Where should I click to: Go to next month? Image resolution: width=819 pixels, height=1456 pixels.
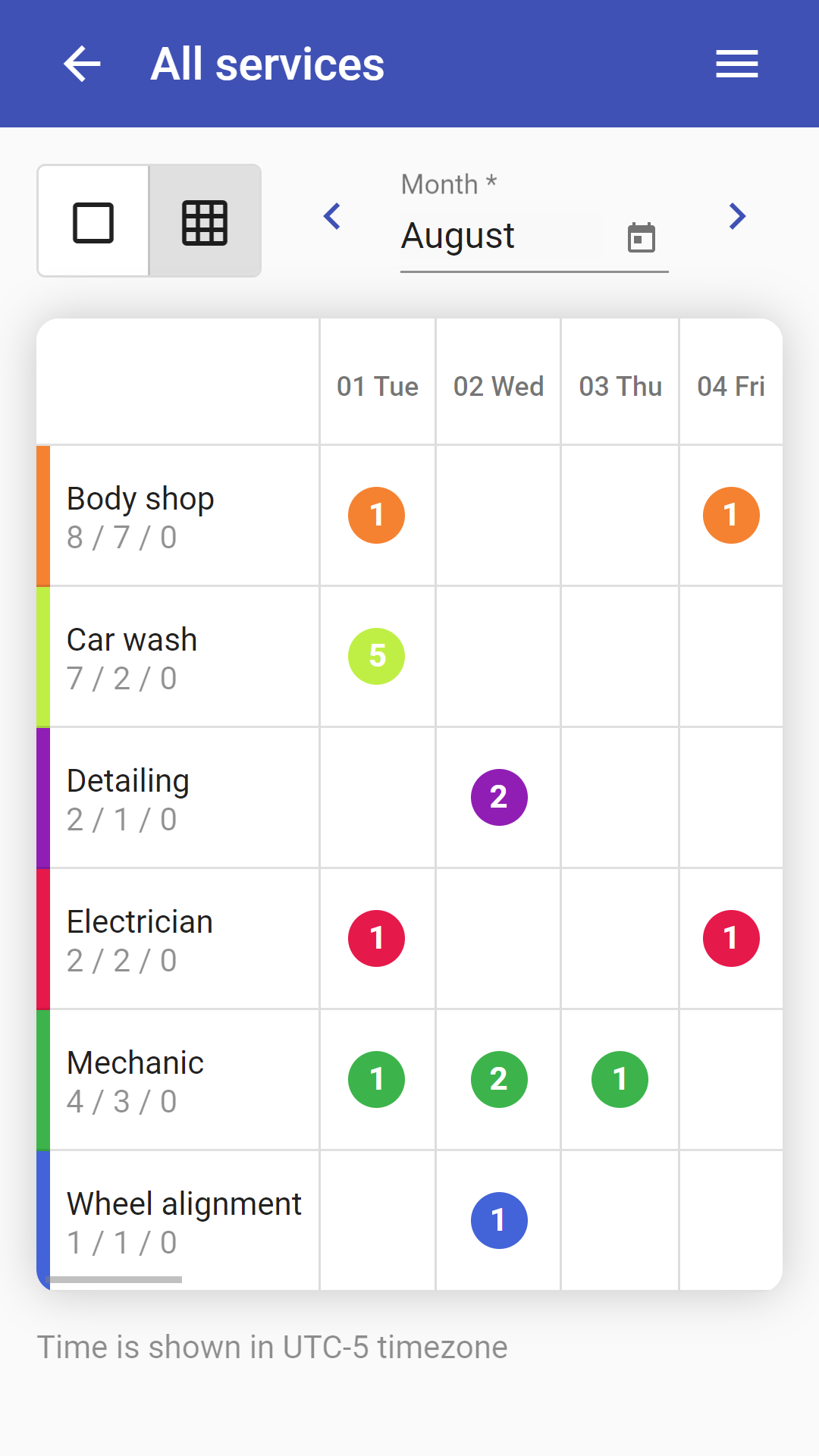click(736, 217)
